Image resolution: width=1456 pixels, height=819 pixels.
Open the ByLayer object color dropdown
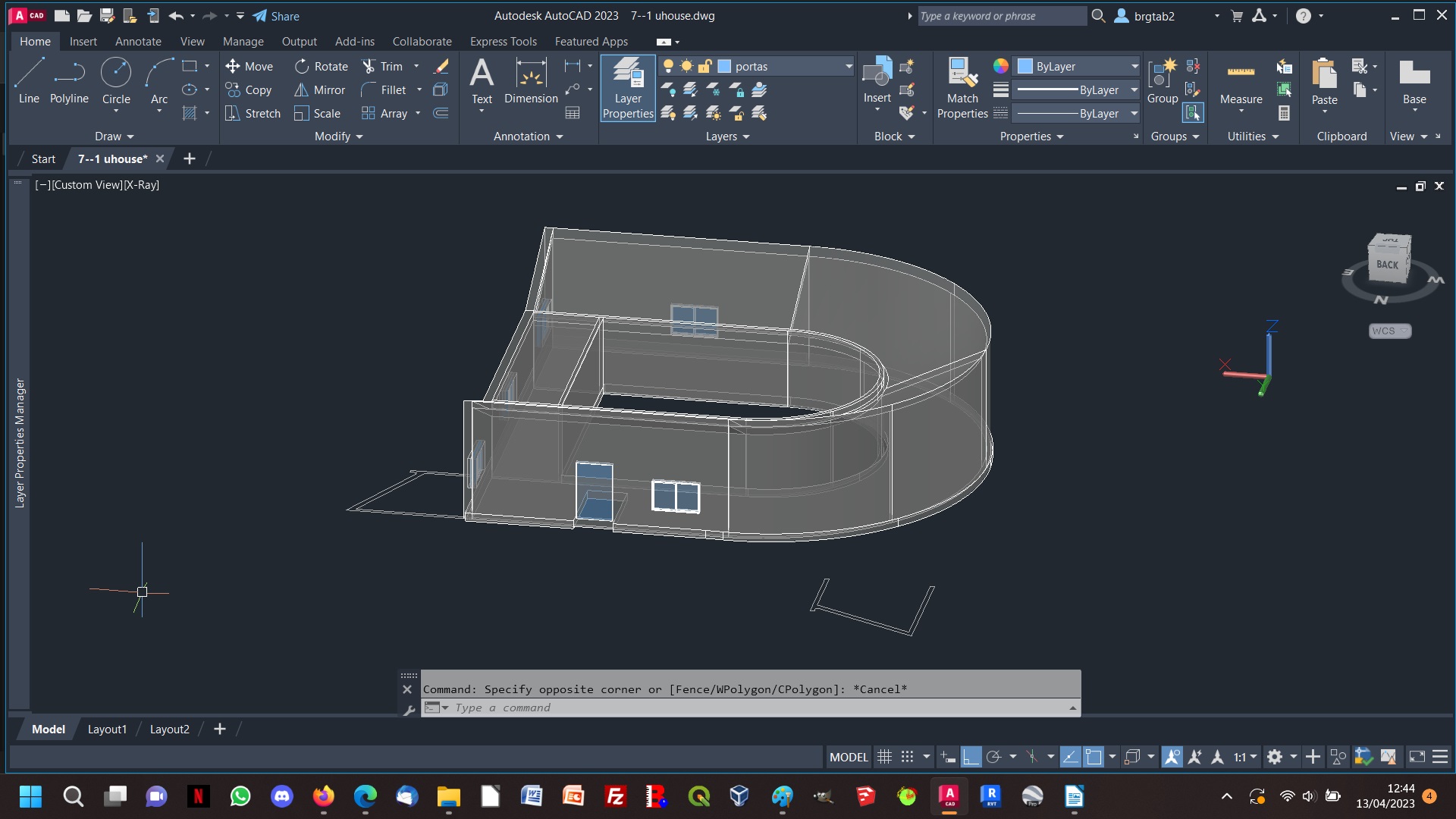[x=1134, y=67]
